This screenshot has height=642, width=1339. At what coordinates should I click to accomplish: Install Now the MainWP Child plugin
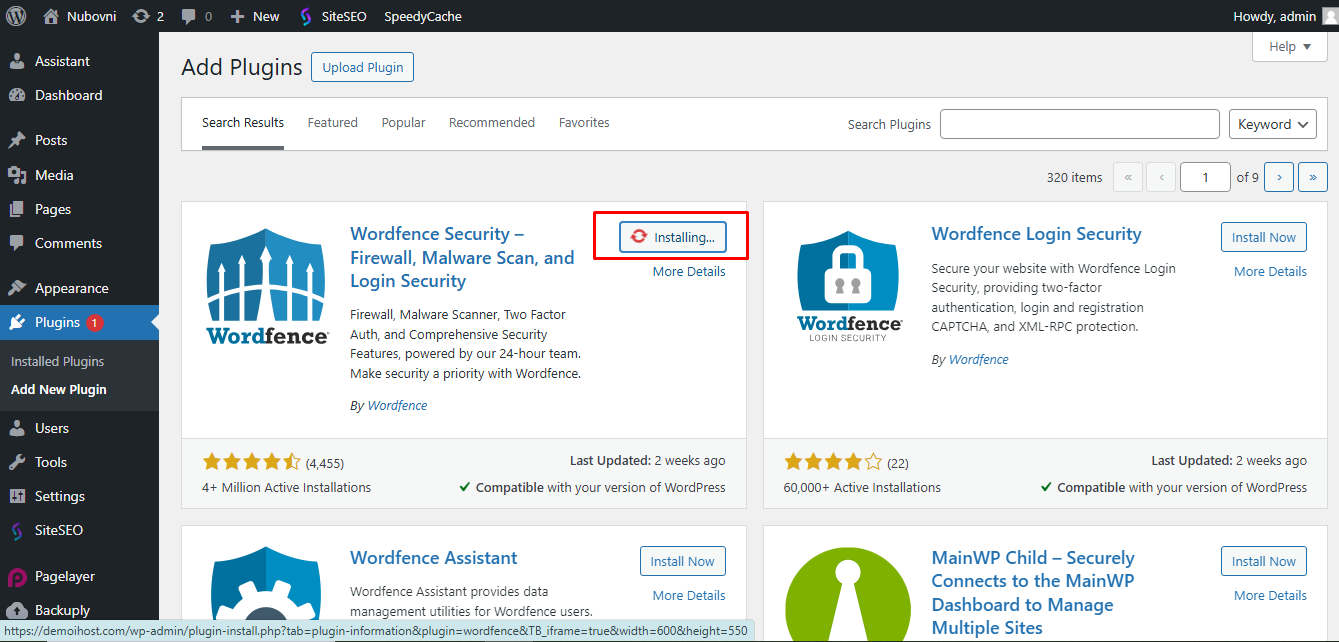[1264, 561]
